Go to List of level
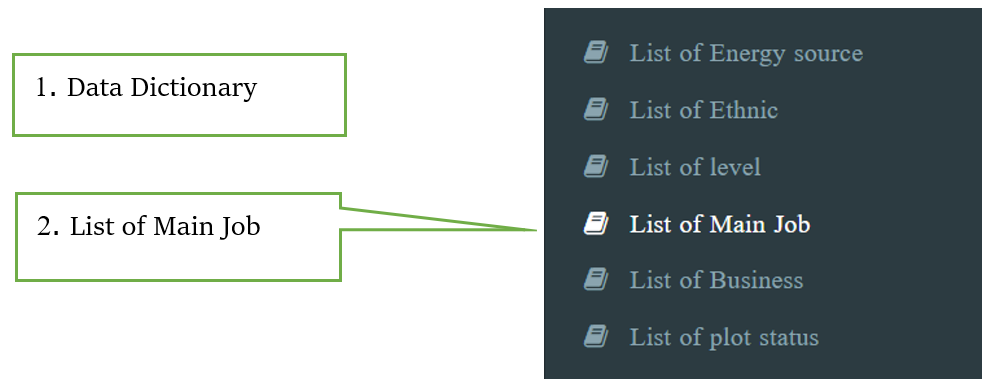990x388 pixels. 695,167
